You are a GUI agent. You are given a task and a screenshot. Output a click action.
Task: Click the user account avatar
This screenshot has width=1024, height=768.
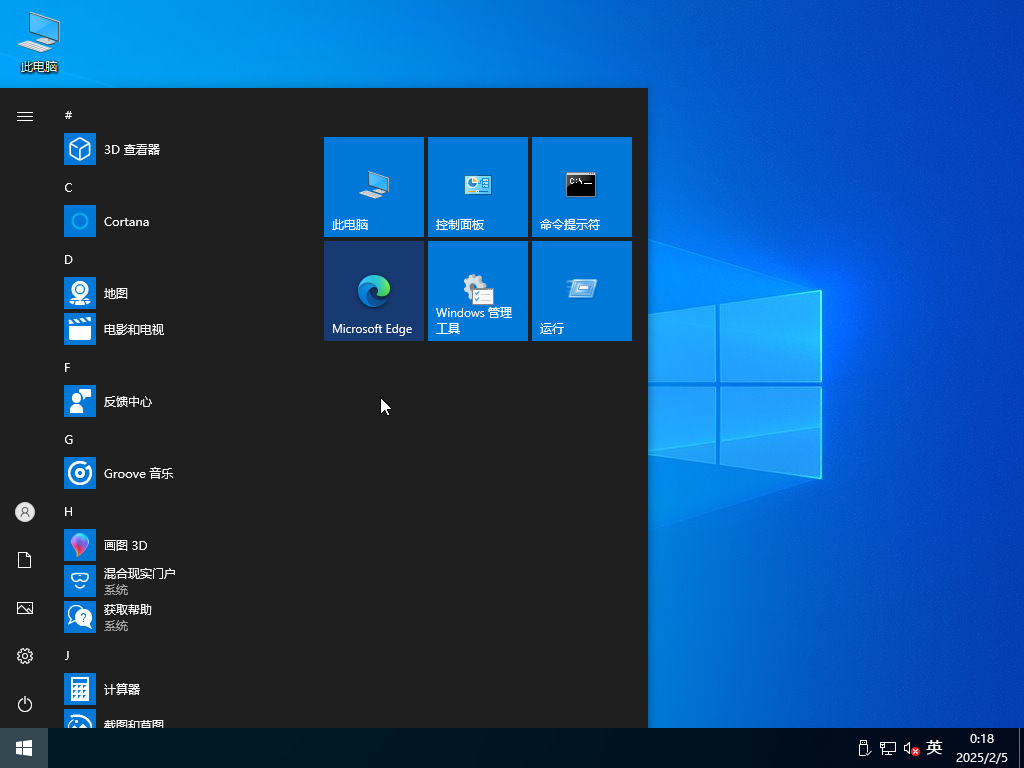(x=25, y=512)
